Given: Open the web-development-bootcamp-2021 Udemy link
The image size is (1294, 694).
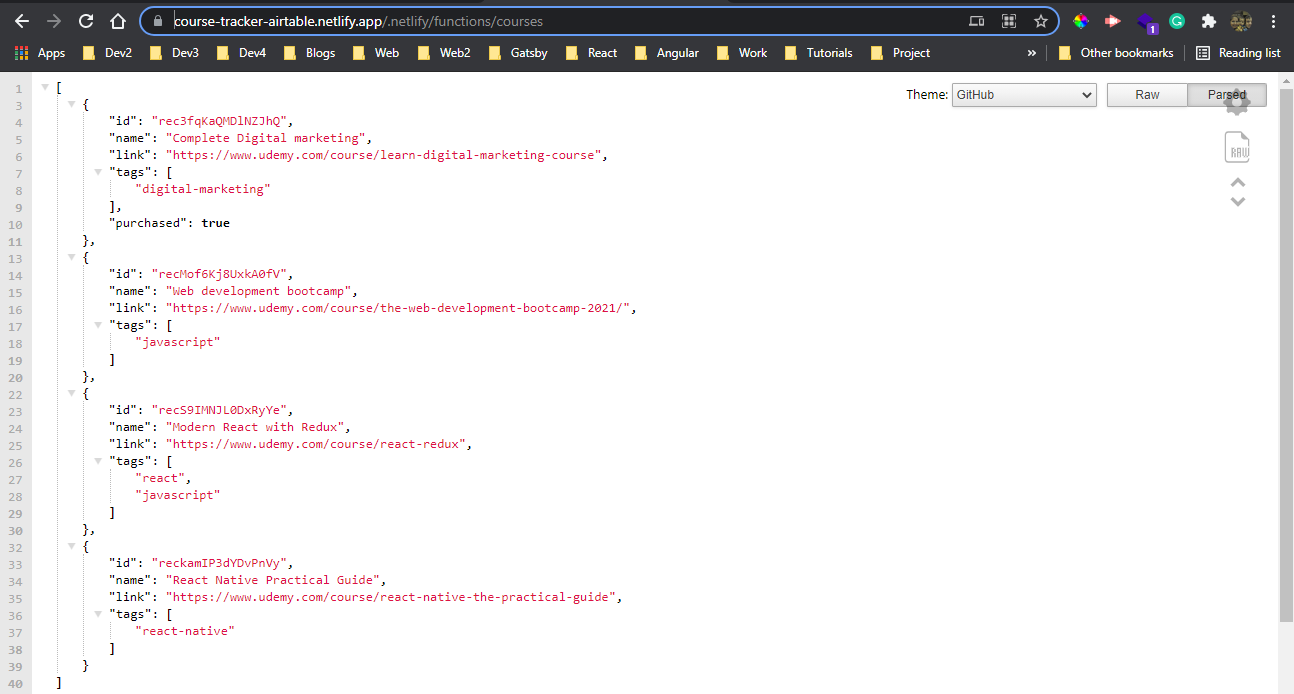Looking at the screenshot, I should 399,308.
